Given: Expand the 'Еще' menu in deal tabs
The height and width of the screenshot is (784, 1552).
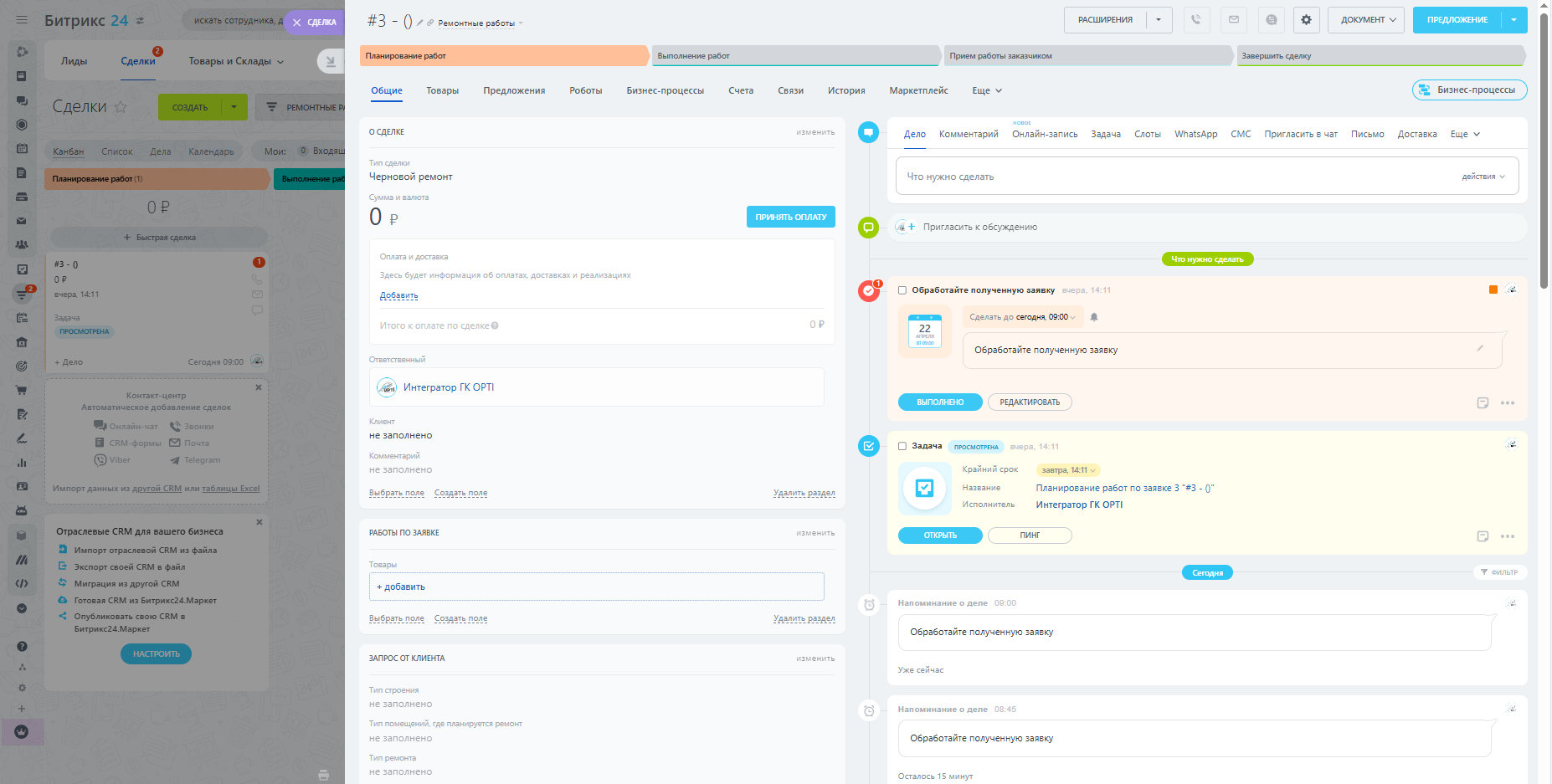Looking at the screenshot, I should click(986, 90).
